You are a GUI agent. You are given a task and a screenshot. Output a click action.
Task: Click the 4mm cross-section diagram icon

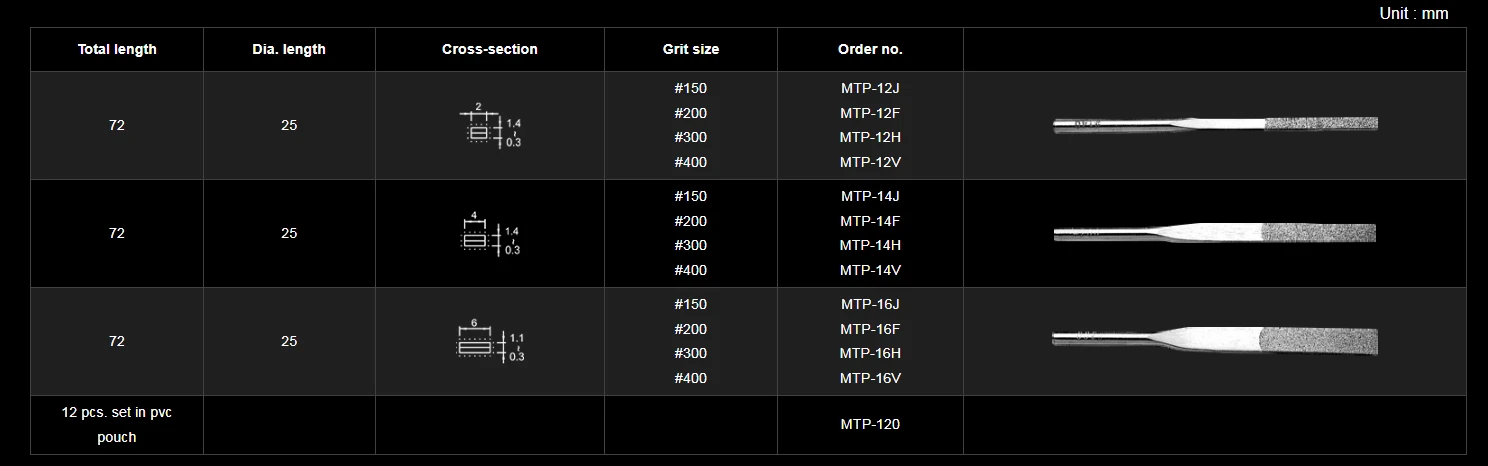(489, 234)
